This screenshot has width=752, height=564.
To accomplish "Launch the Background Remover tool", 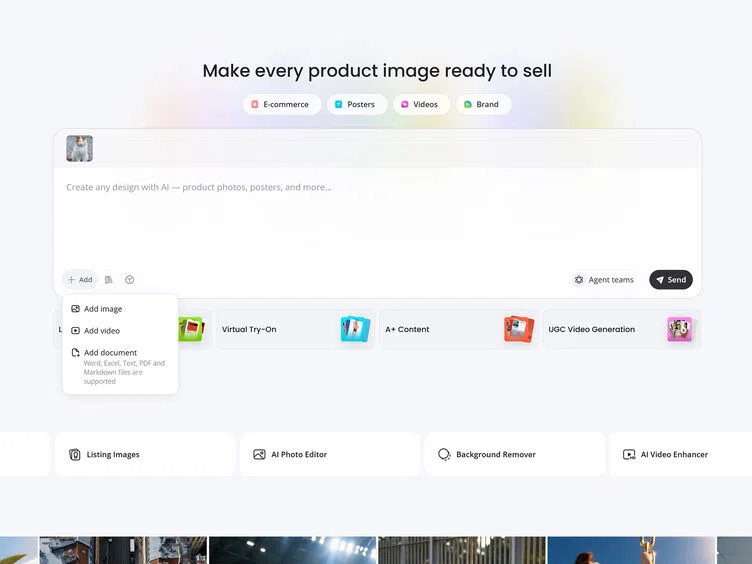I will coord(515,454).
